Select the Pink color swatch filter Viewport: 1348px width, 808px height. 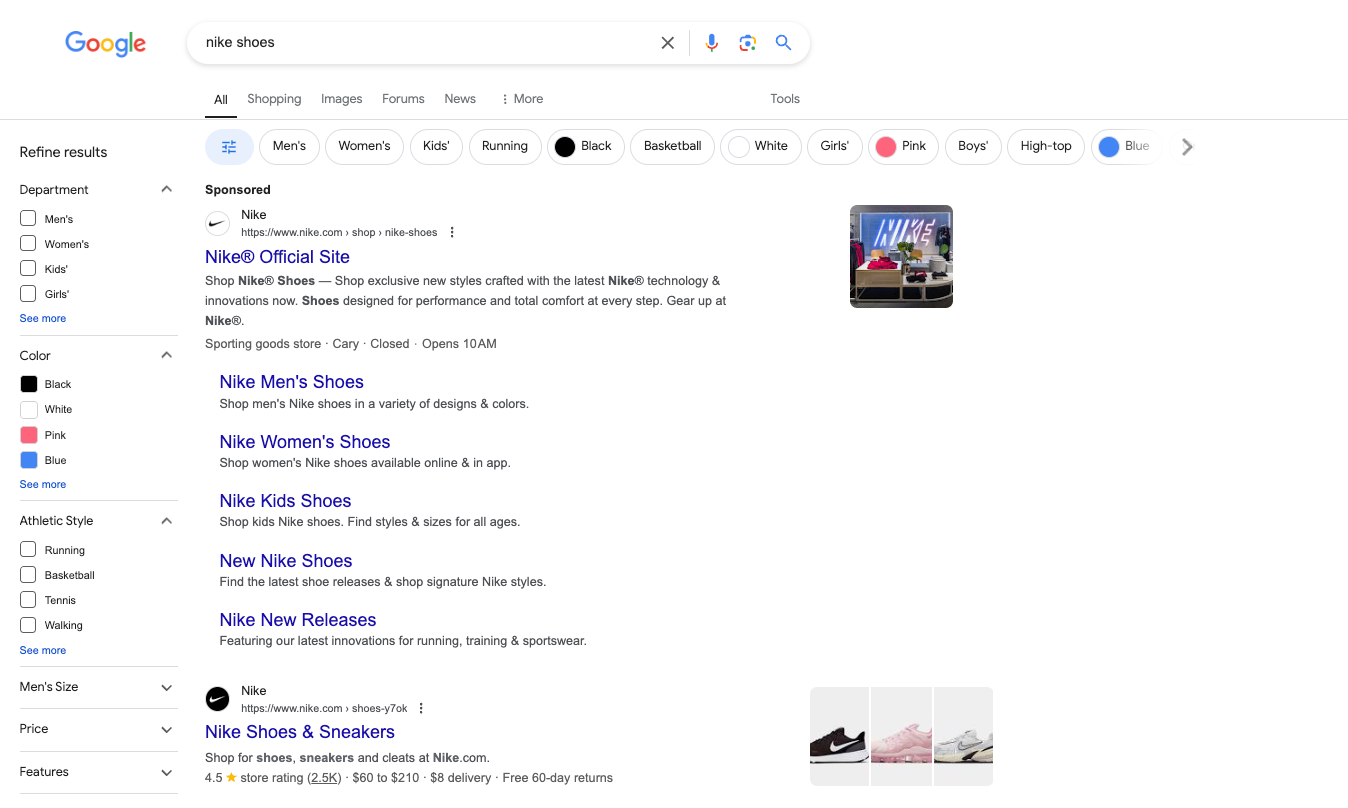(x=29, y=434)
